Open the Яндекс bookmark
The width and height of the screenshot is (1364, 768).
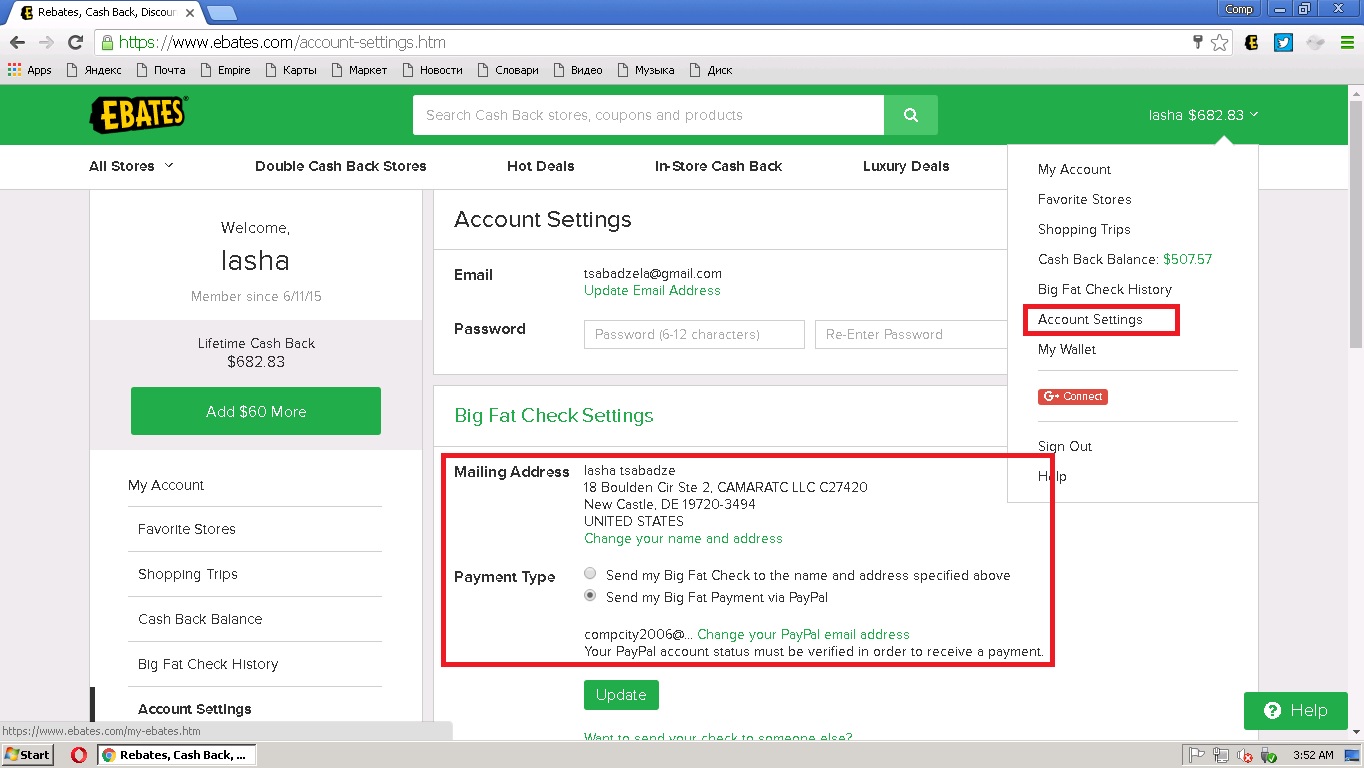(93, 70)
